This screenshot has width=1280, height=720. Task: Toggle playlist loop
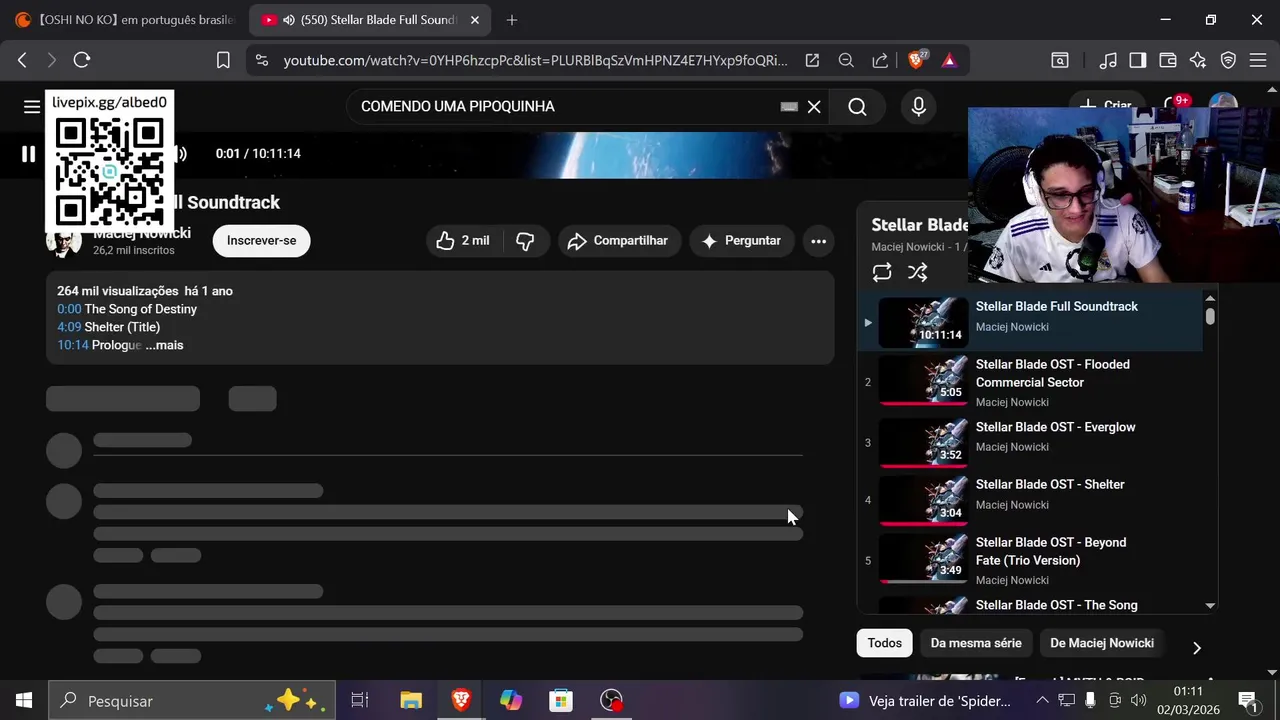click(882, 272)
